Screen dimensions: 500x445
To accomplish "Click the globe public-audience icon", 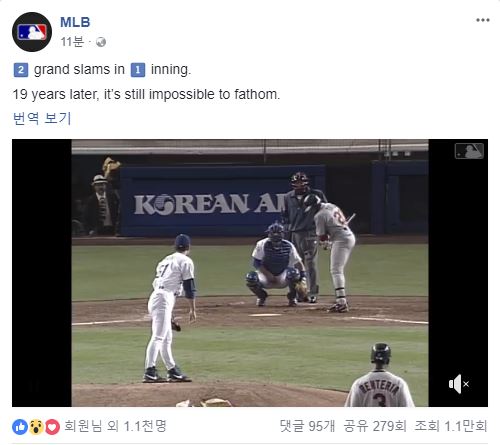I will (101, 42).
